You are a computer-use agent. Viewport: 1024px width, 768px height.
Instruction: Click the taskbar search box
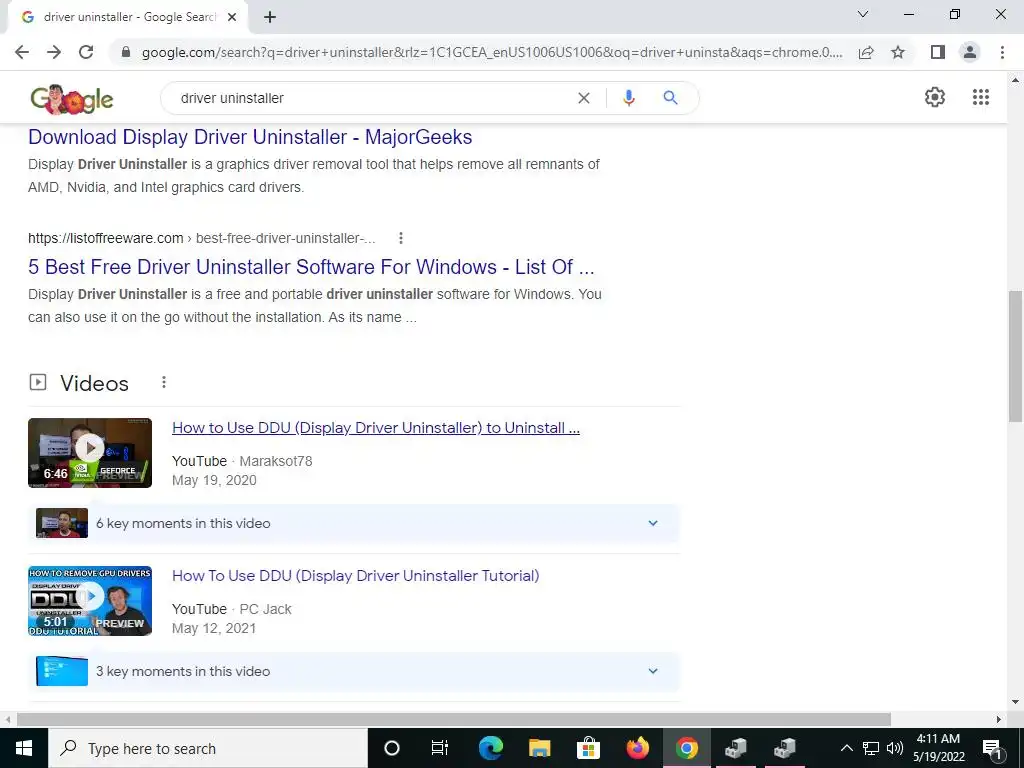[208, 748]
